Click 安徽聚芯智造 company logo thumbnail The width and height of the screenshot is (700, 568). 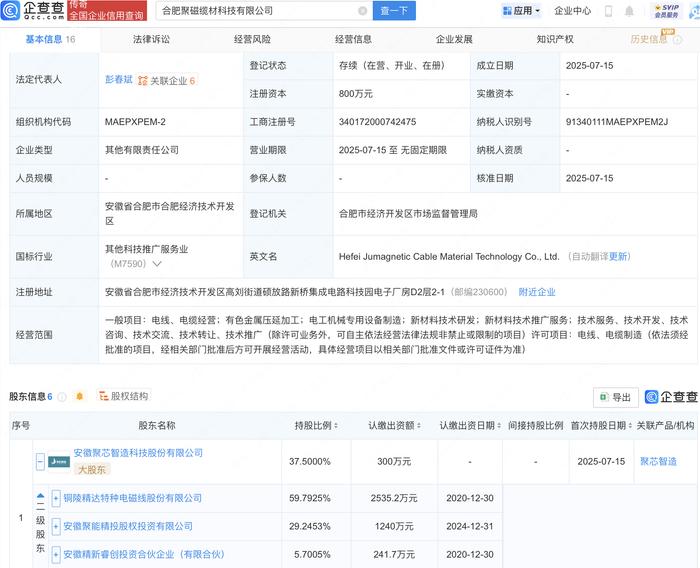coord(59,461)
